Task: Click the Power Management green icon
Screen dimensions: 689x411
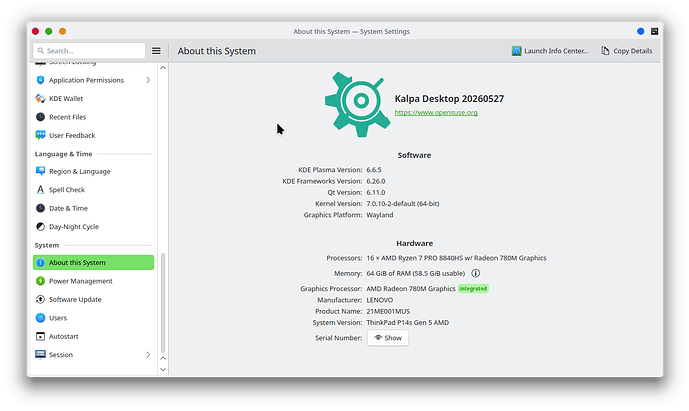Action: [x=40, y=281]
